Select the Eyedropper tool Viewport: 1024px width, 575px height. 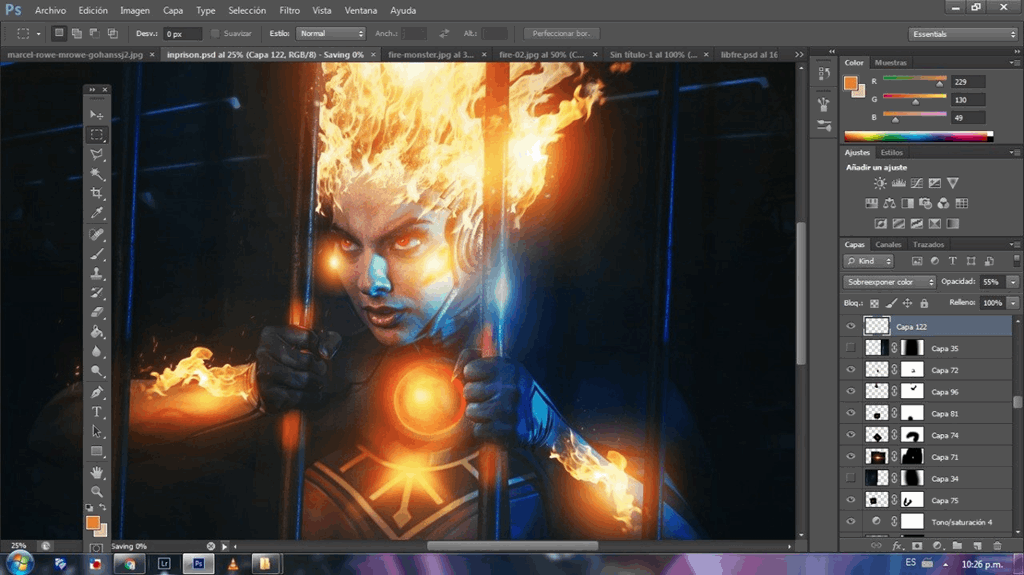(x=97, y=213)
